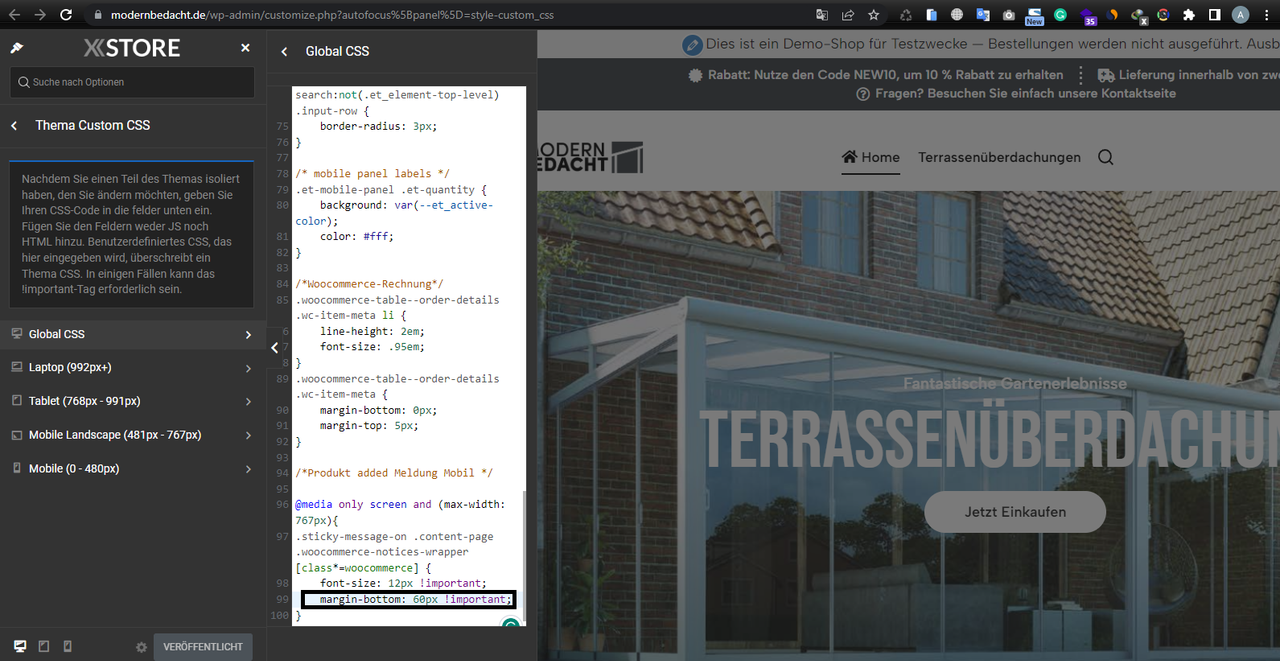
Task: Switch preview to tablet device
Action: (44, 647)
